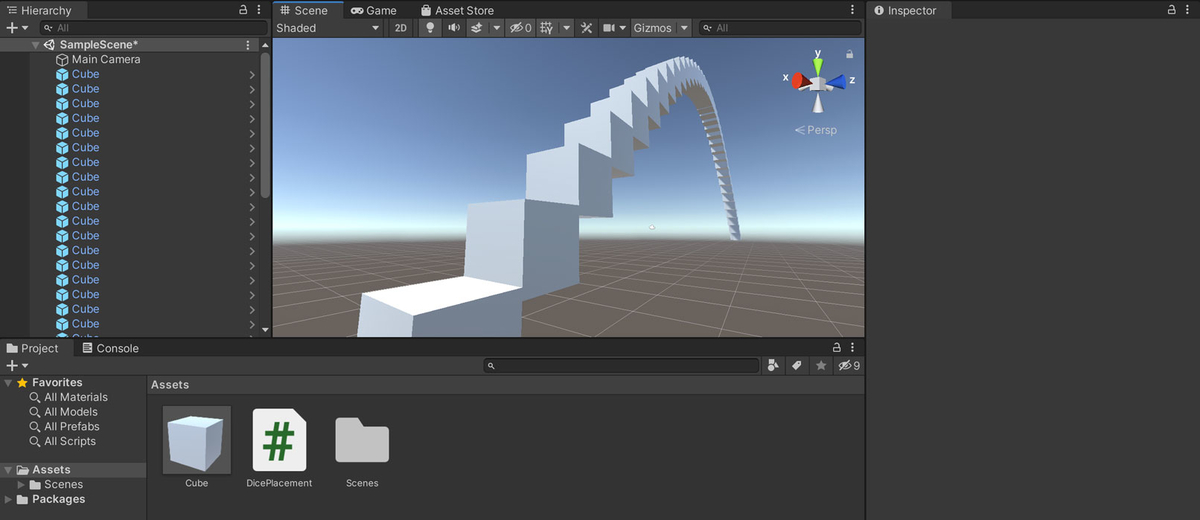
Task: Click the center cube of orientation gizmo
Action: [x=818, y=83]
